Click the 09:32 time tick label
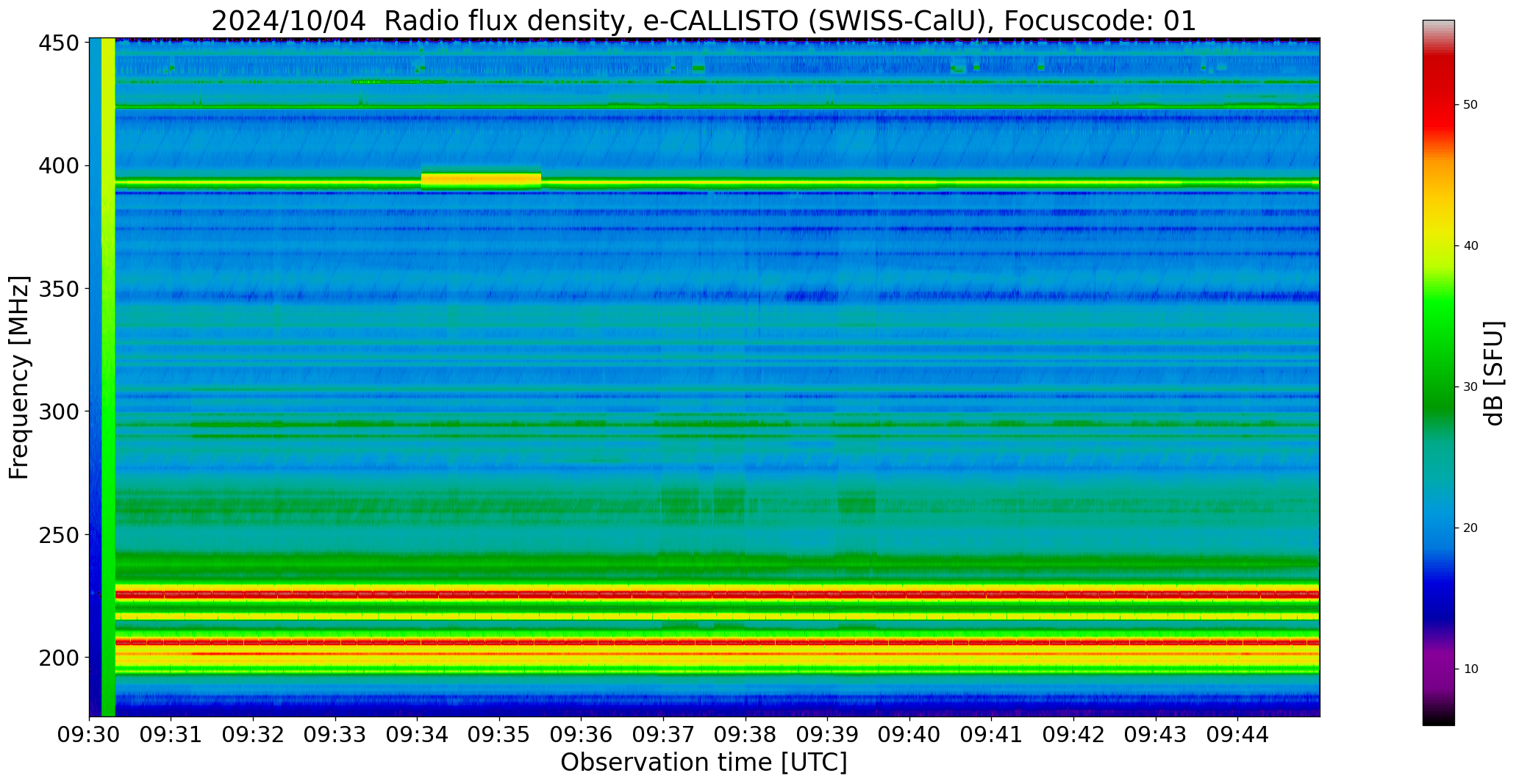The image size is (1516, 784). tap(253, 736)
